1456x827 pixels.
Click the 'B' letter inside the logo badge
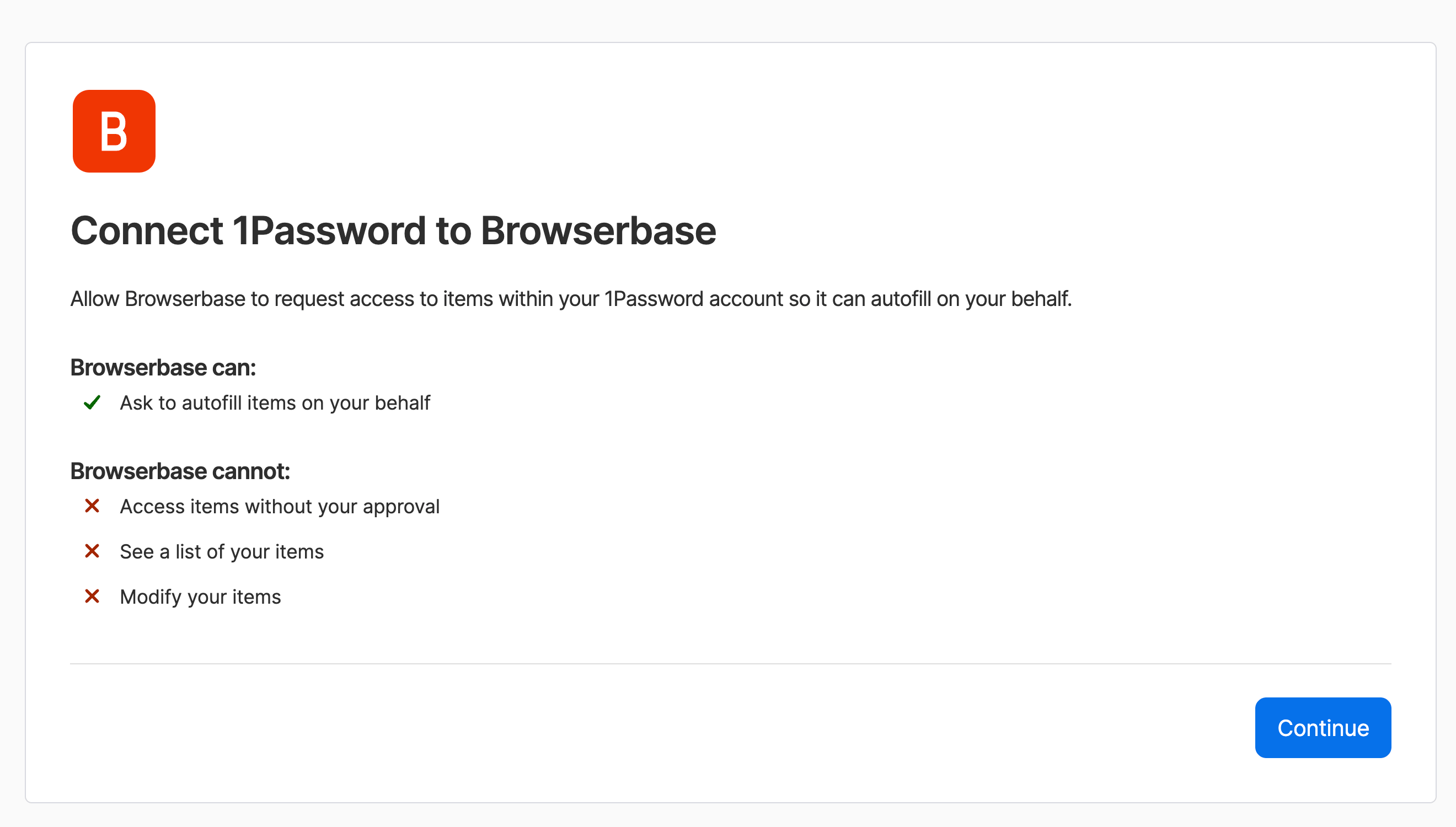[114, 131]
